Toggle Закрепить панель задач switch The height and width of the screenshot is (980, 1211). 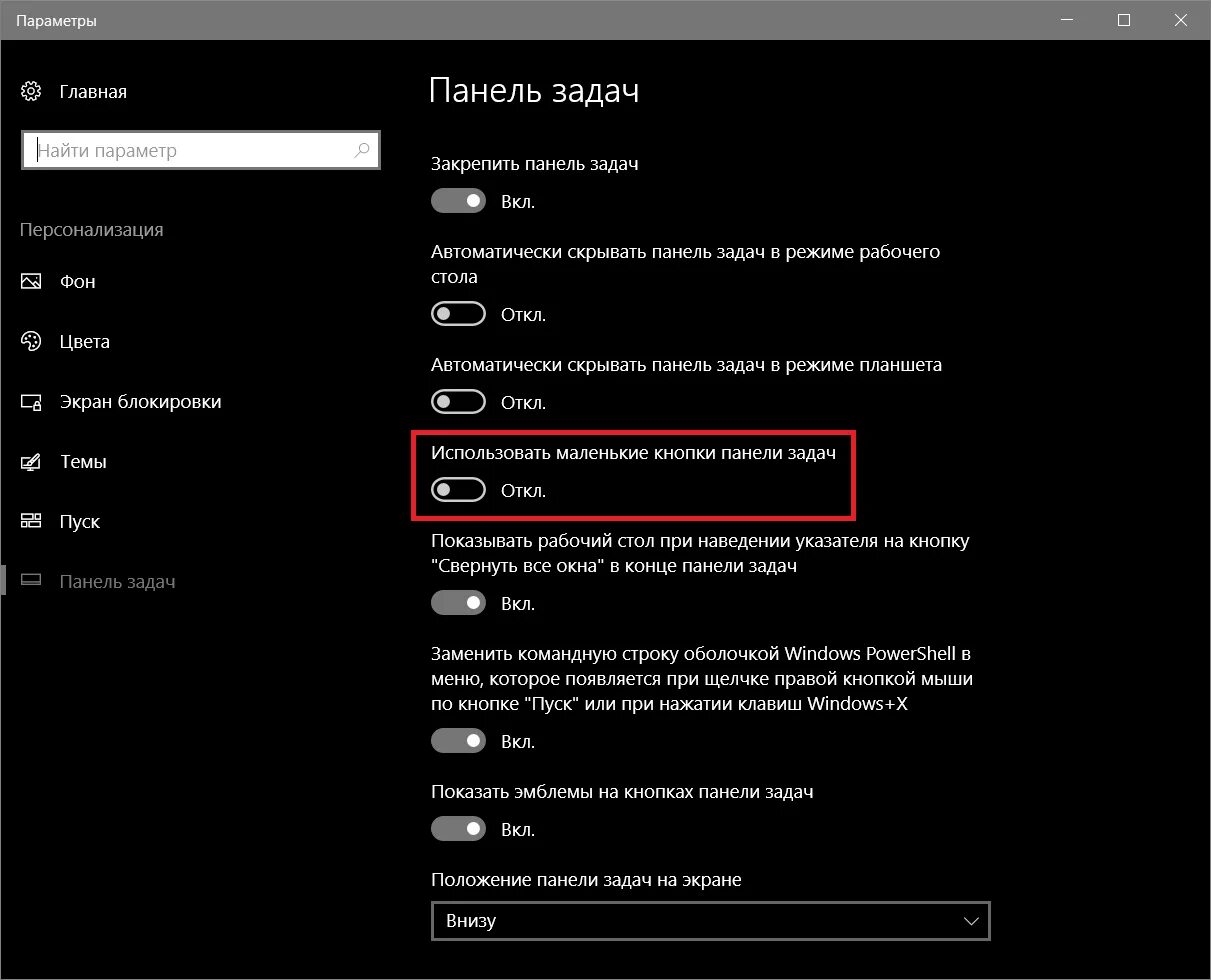pyautogui.click(x=458, y=201)
